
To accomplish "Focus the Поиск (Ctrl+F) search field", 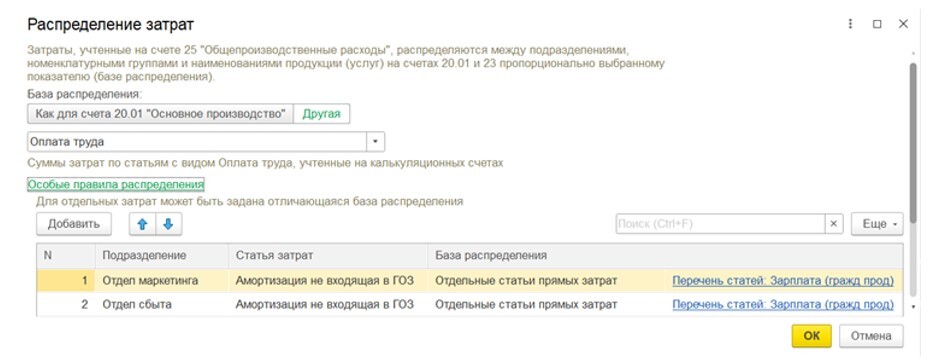I will tap(721, 224).
